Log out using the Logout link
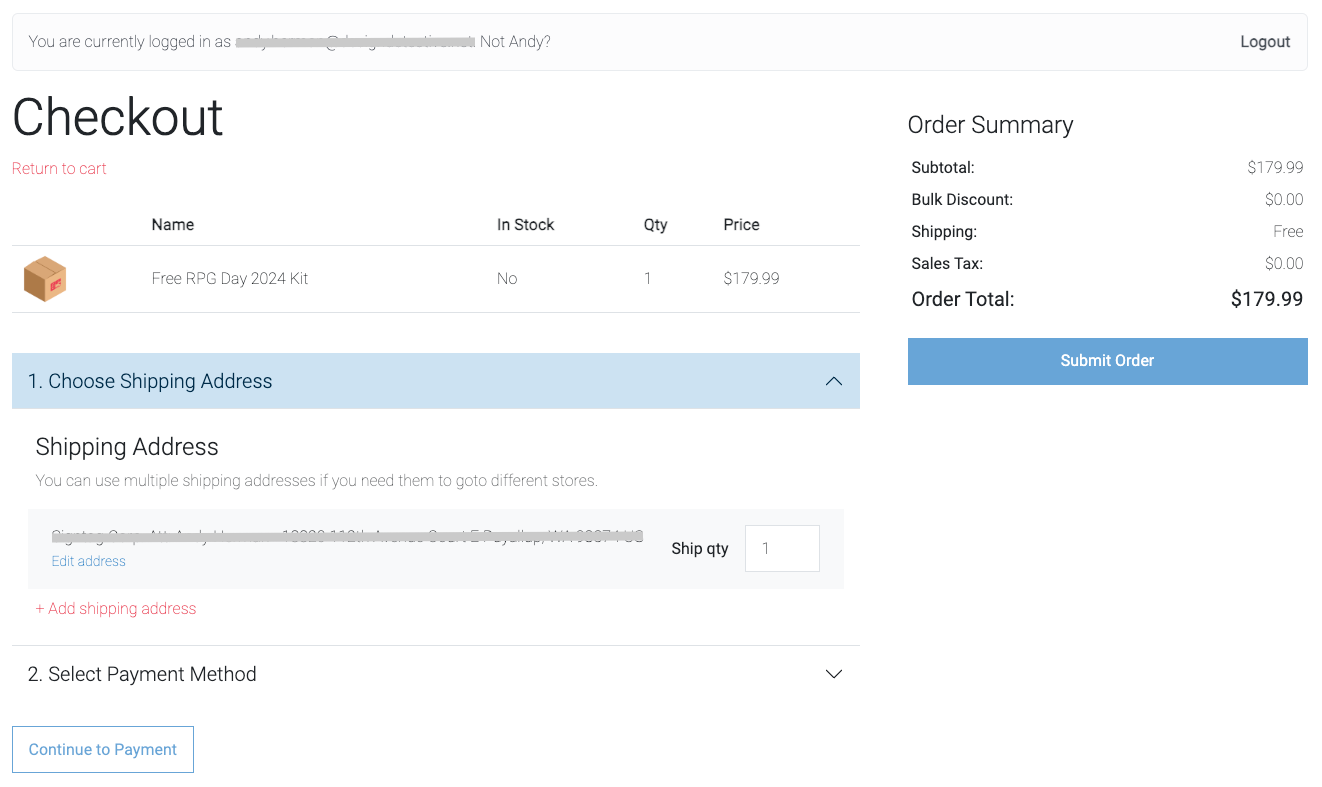Screen dimensions: 1322x787 click(x=1265, y=42)
